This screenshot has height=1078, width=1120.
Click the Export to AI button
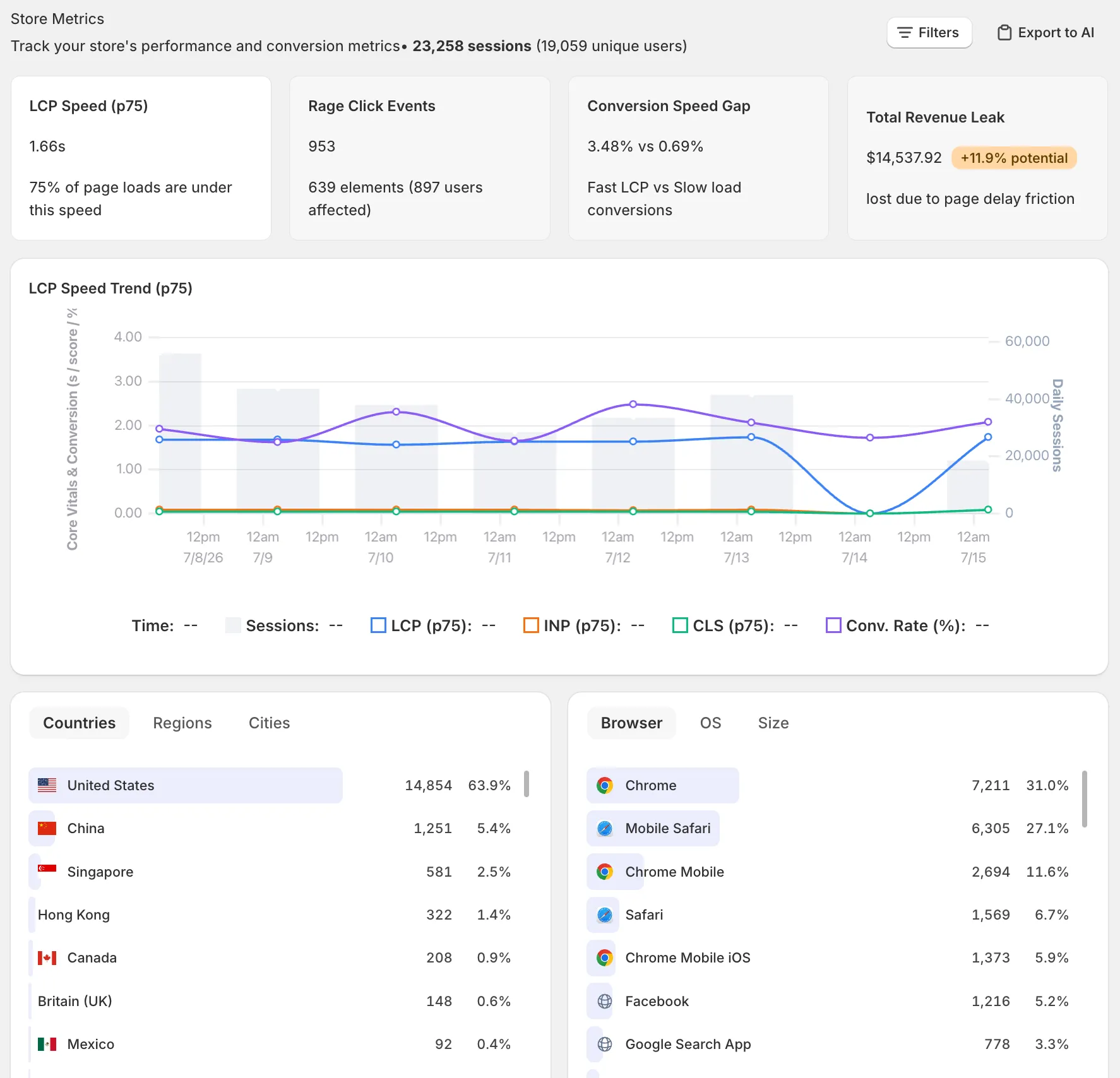[1046, 33]
